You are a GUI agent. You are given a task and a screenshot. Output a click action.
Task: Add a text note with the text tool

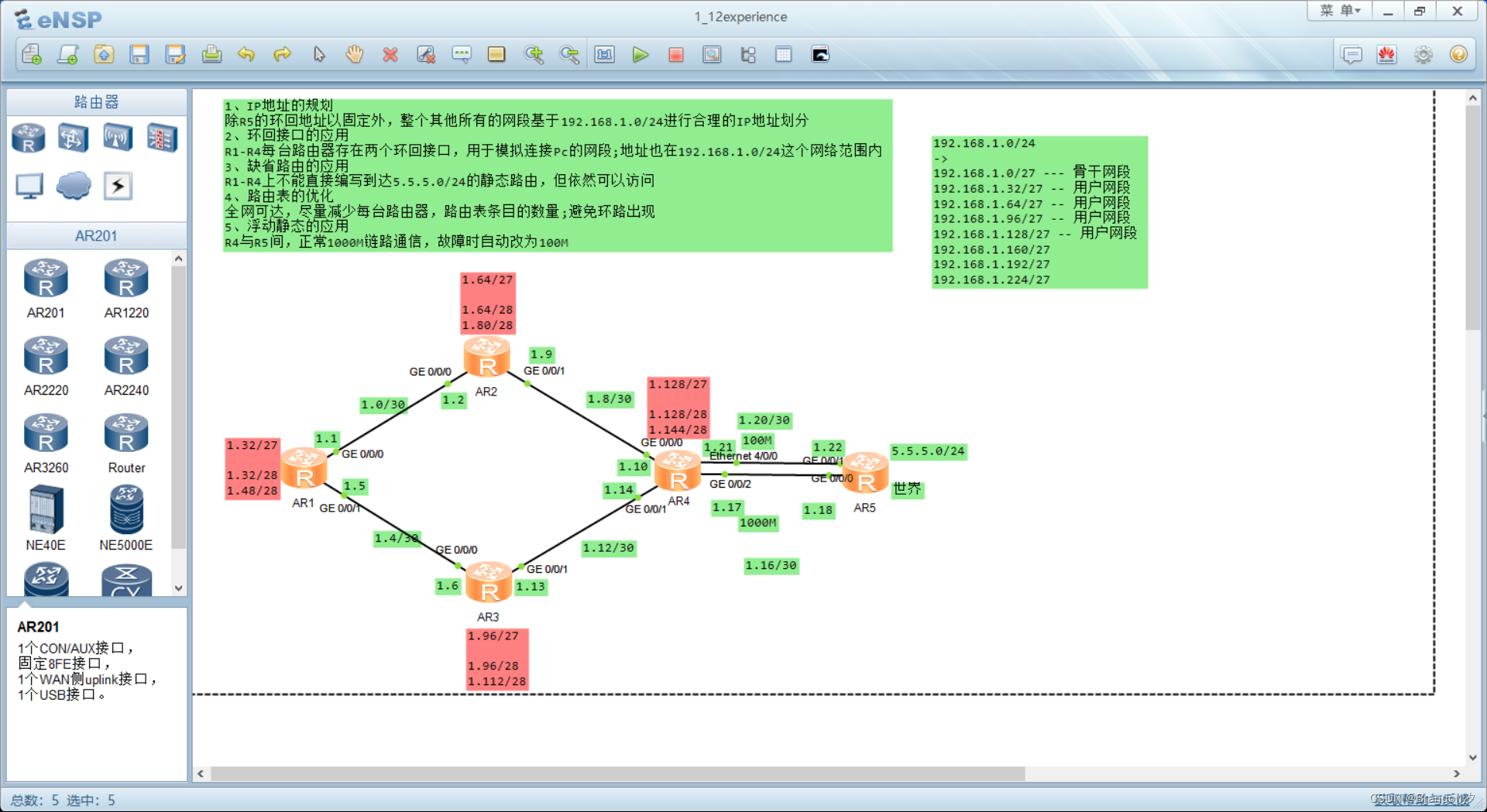point(462,54)
